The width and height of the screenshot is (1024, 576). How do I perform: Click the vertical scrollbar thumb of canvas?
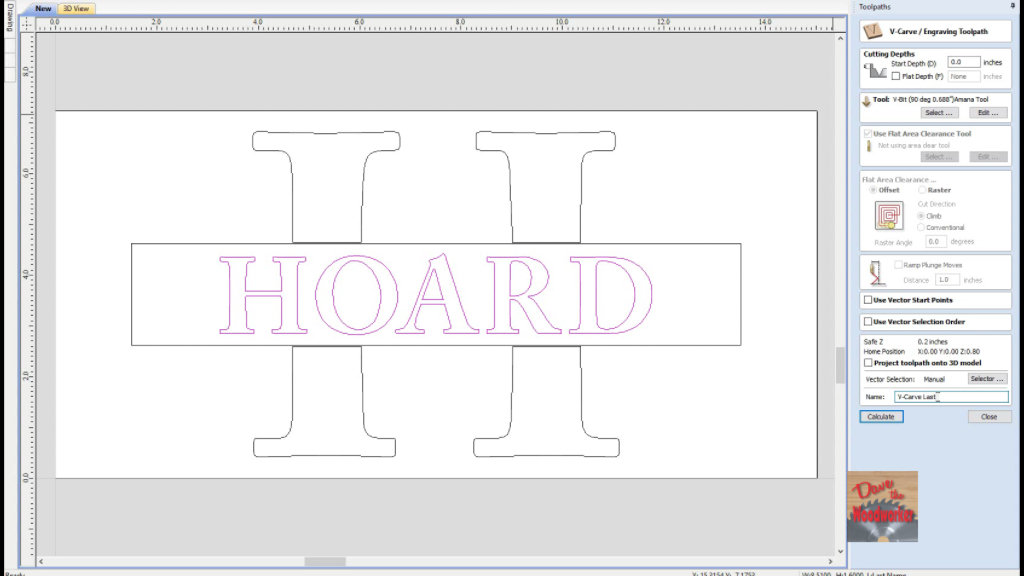click(840, 364)
